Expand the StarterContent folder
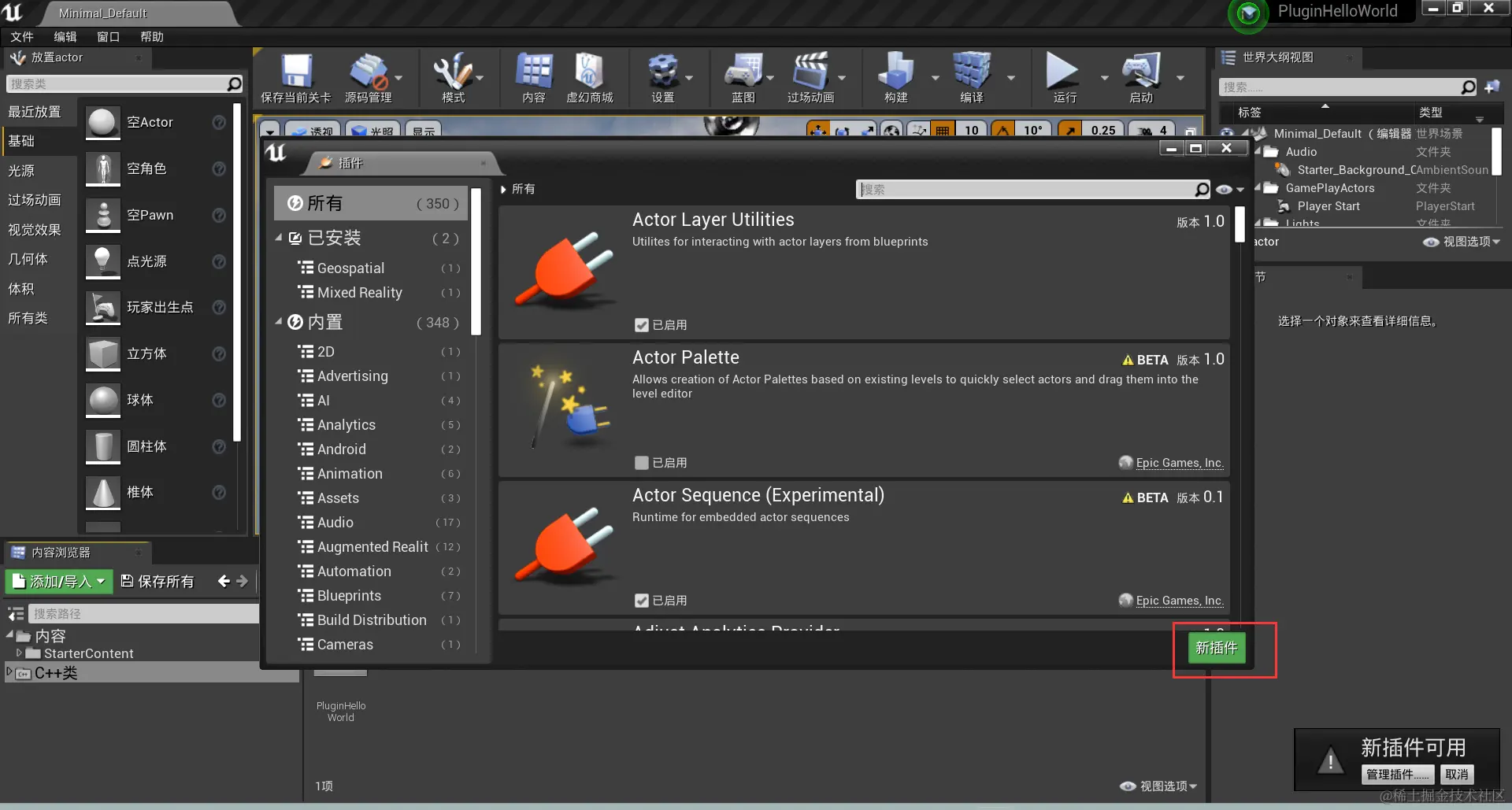The height and width of the screenshot is (810, 1512). pos(20,653)
